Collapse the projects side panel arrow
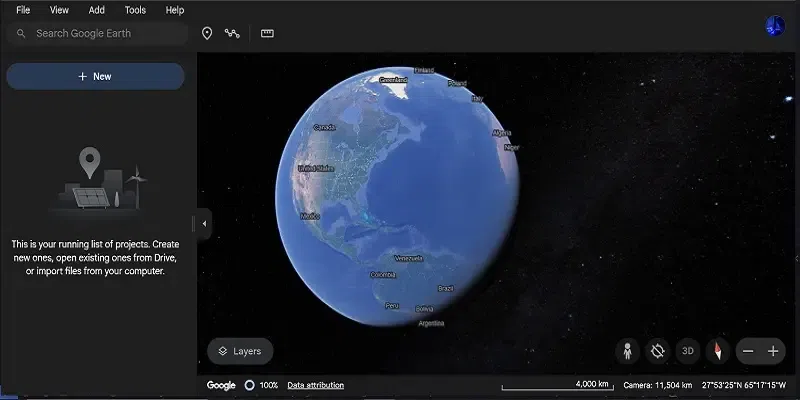Image resolution: width=800 pixels, height=400 pixels. (x=204, y=223)
